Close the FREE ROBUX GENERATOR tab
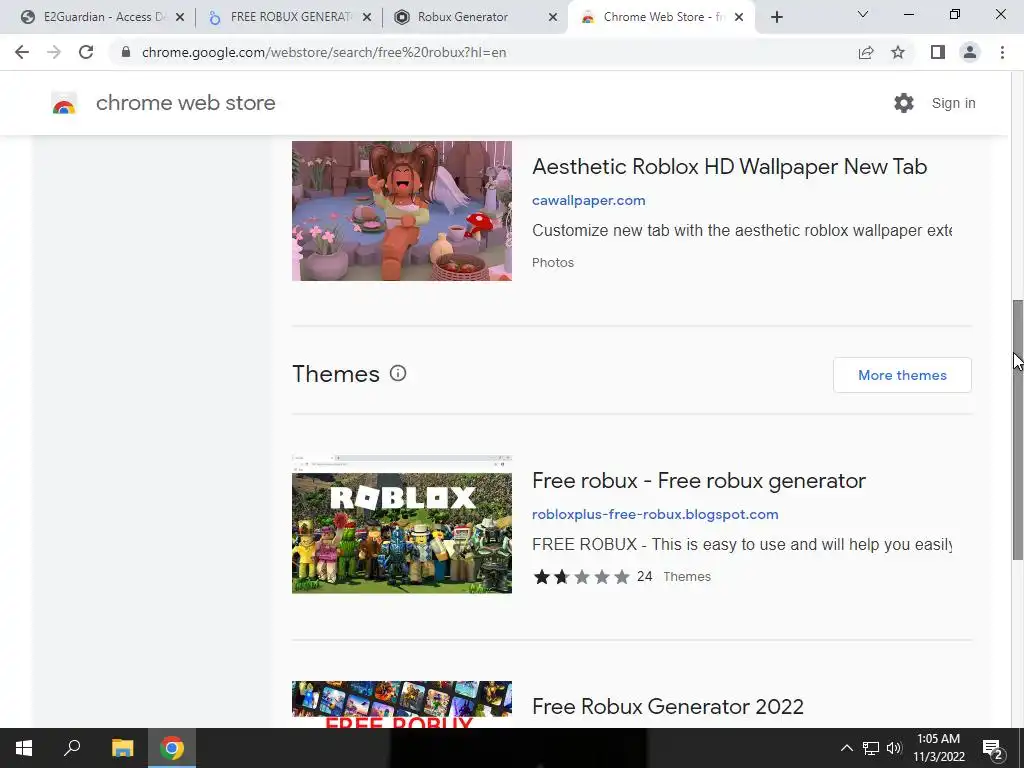Image resolution: width=1024 pixels, height=768 pixels. pos(367,18)
